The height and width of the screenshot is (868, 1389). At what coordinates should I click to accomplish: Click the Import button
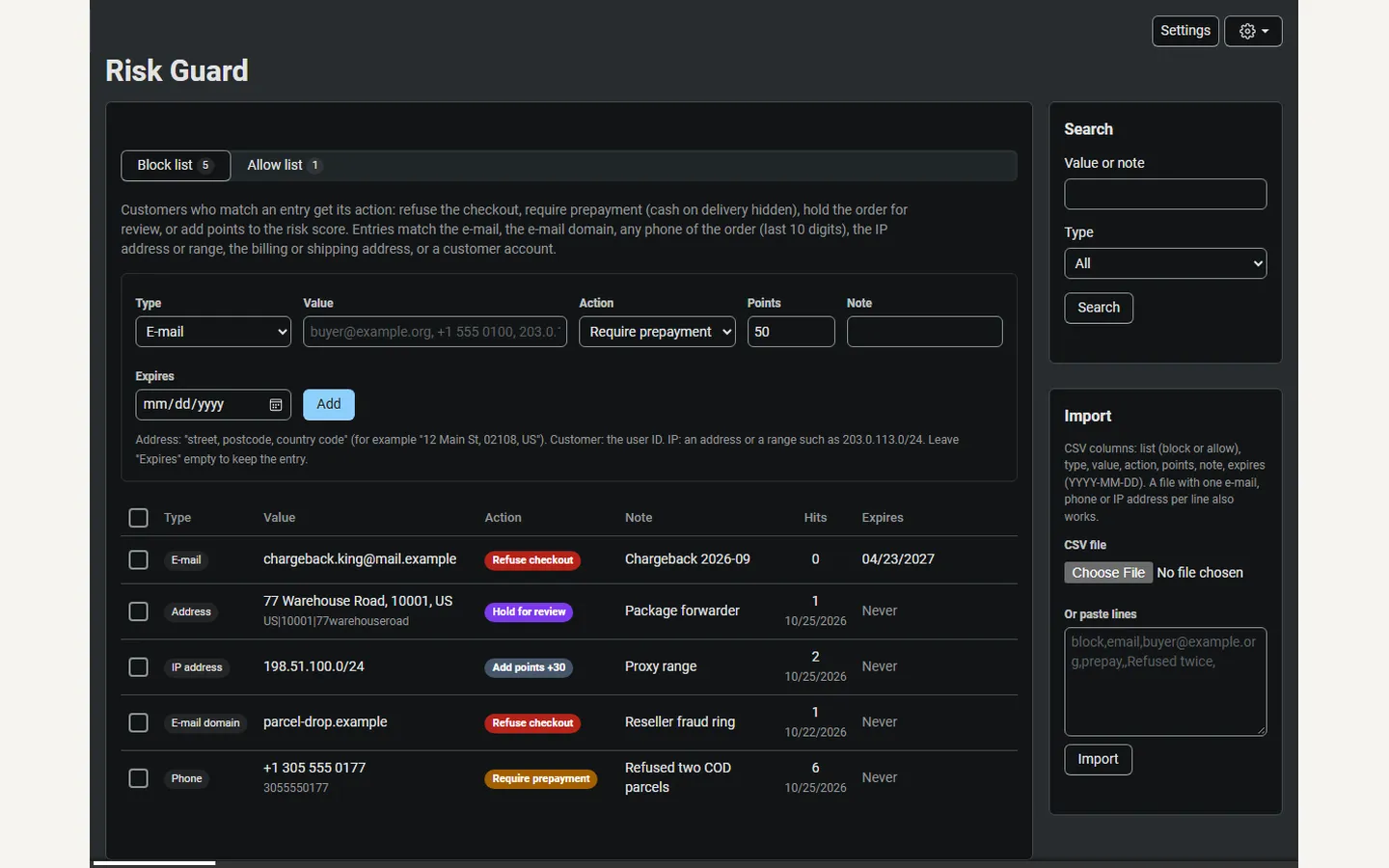click(x=1098, y=759)
